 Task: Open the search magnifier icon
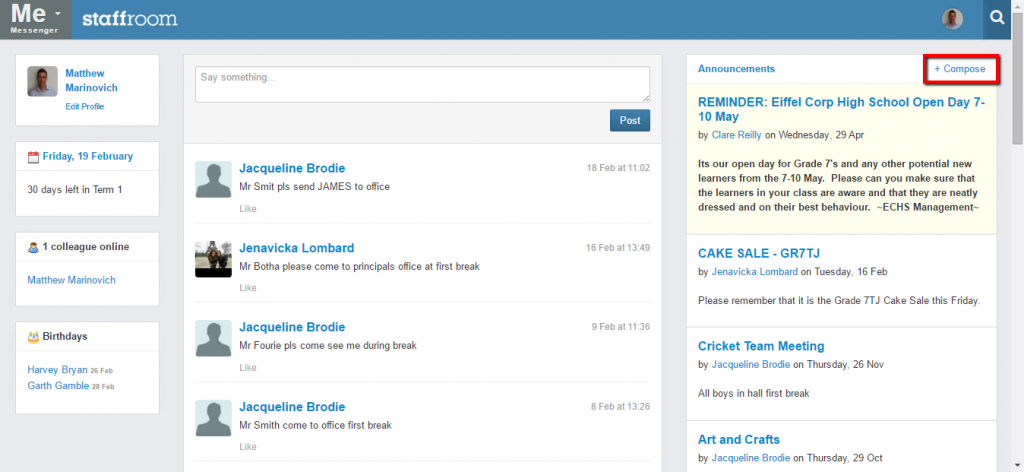(997, 19)
